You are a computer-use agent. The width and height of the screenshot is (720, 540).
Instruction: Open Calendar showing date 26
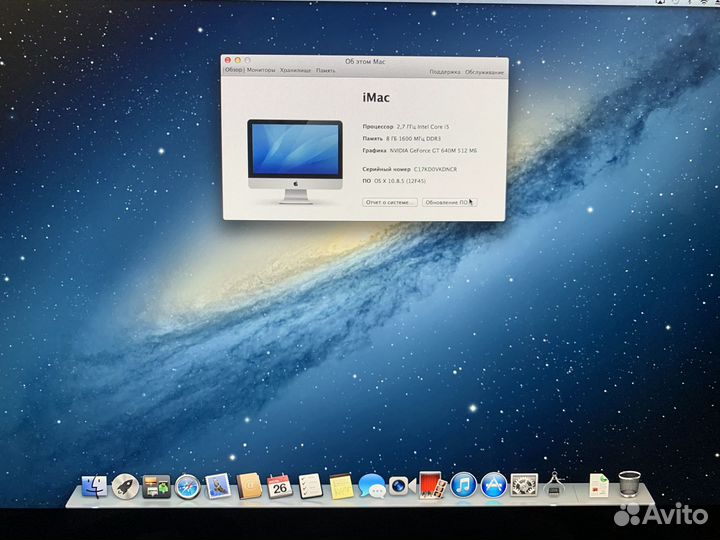pos(280,486)
